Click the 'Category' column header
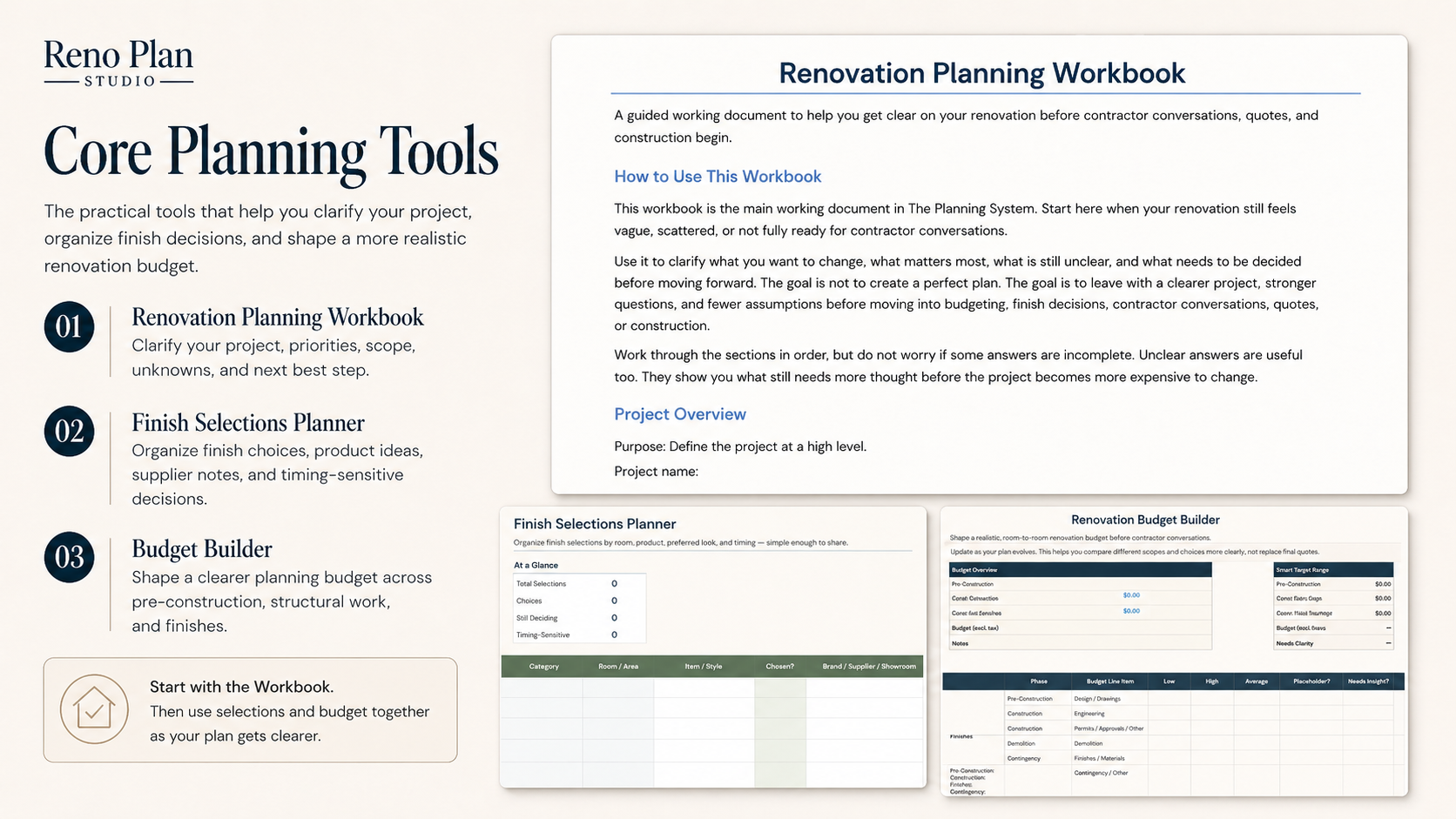 coord(543,667)
